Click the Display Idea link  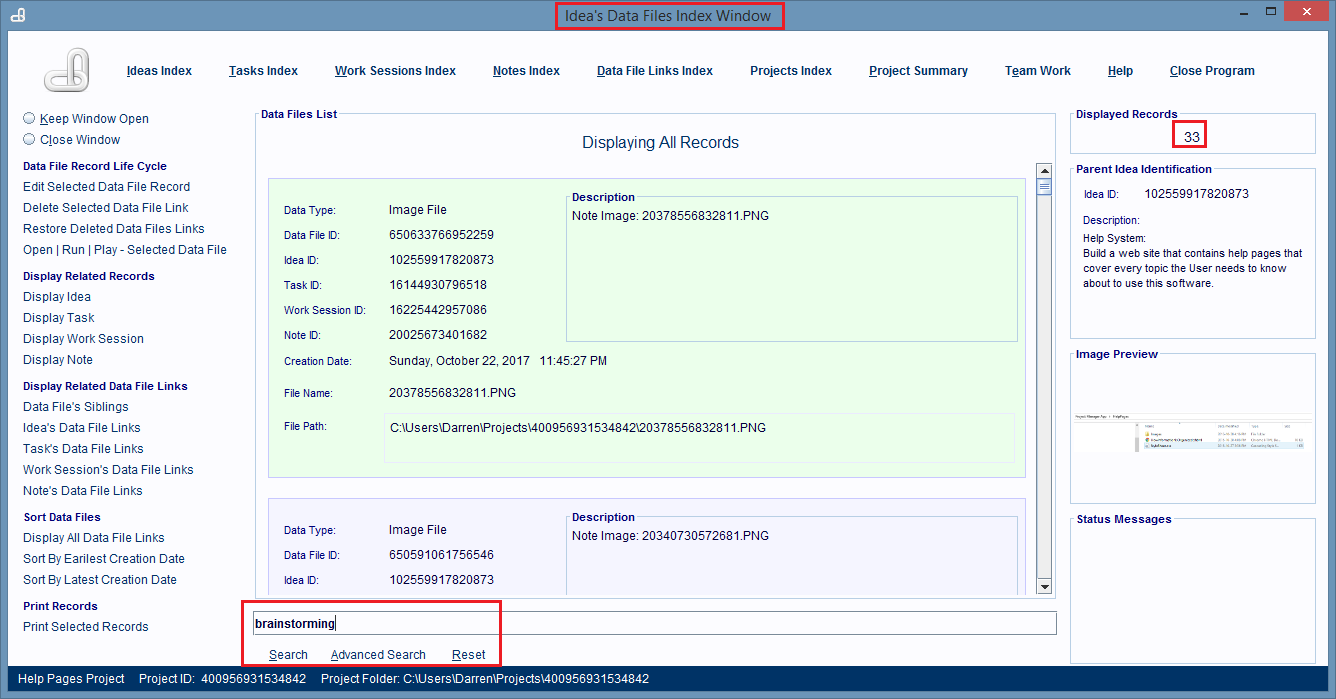tap(57, 297)
